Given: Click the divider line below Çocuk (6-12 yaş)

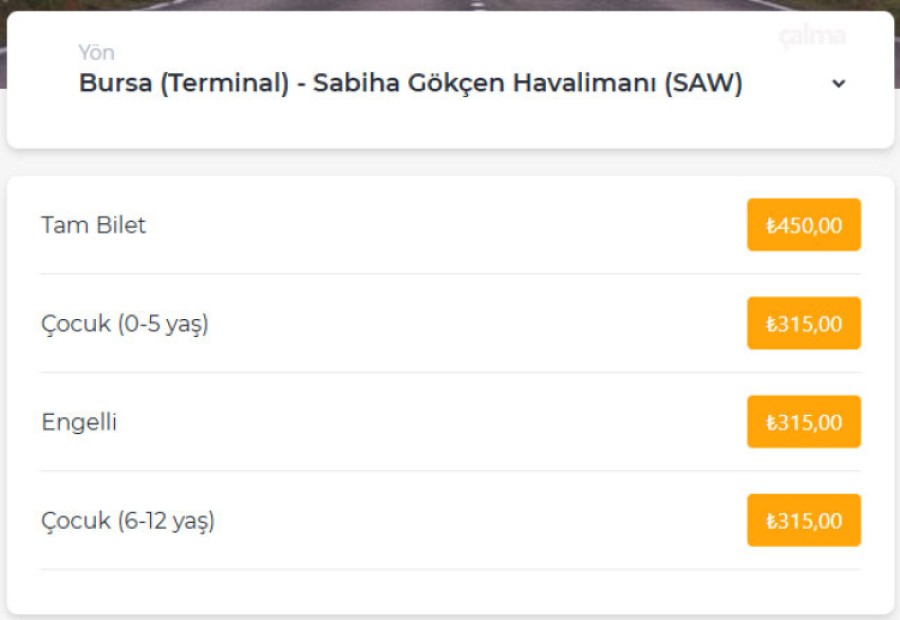Looking at the screenshot, I should point(450,569).
